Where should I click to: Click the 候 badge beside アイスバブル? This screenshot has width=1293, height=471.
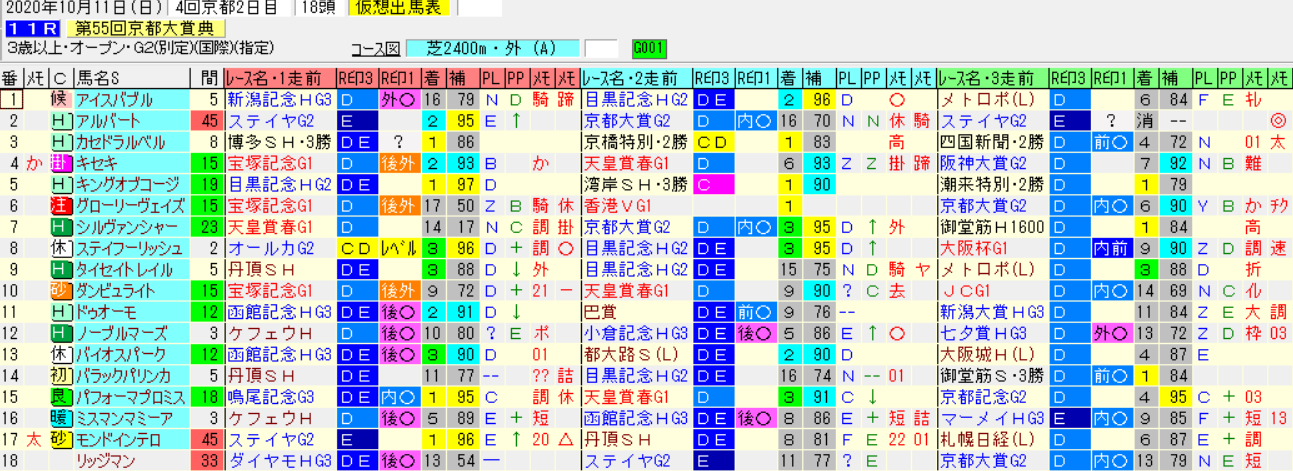tap(62, 99)
